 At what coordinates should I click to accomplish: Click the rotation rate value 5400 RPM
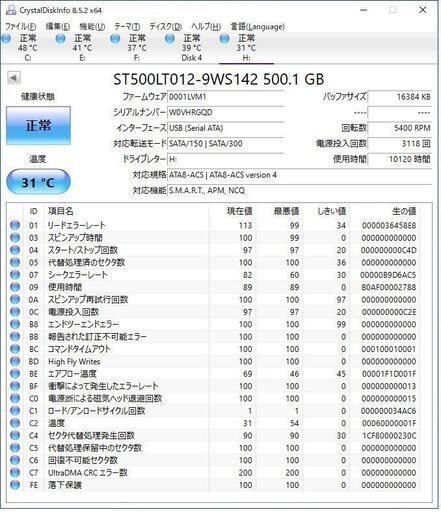(400, 128)
